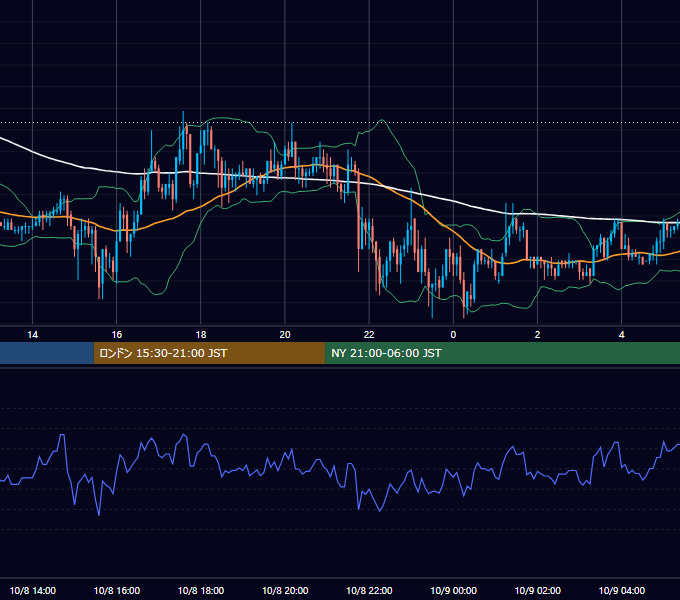Viewport: 680px width, 600px height.
Task: Click the 10/9 00:00 time label
Action: click(453, 590)
